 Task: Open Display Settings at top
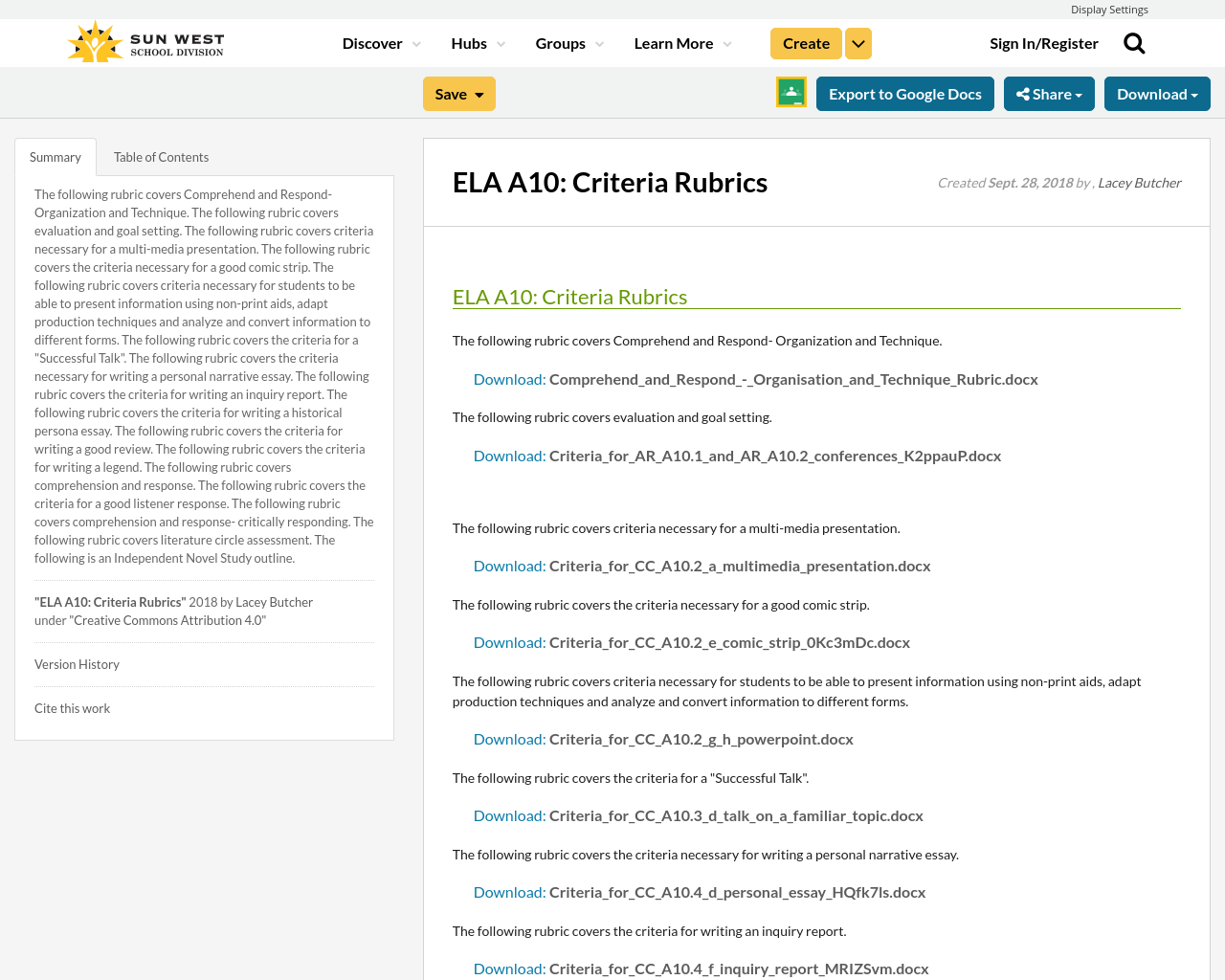1109,10
